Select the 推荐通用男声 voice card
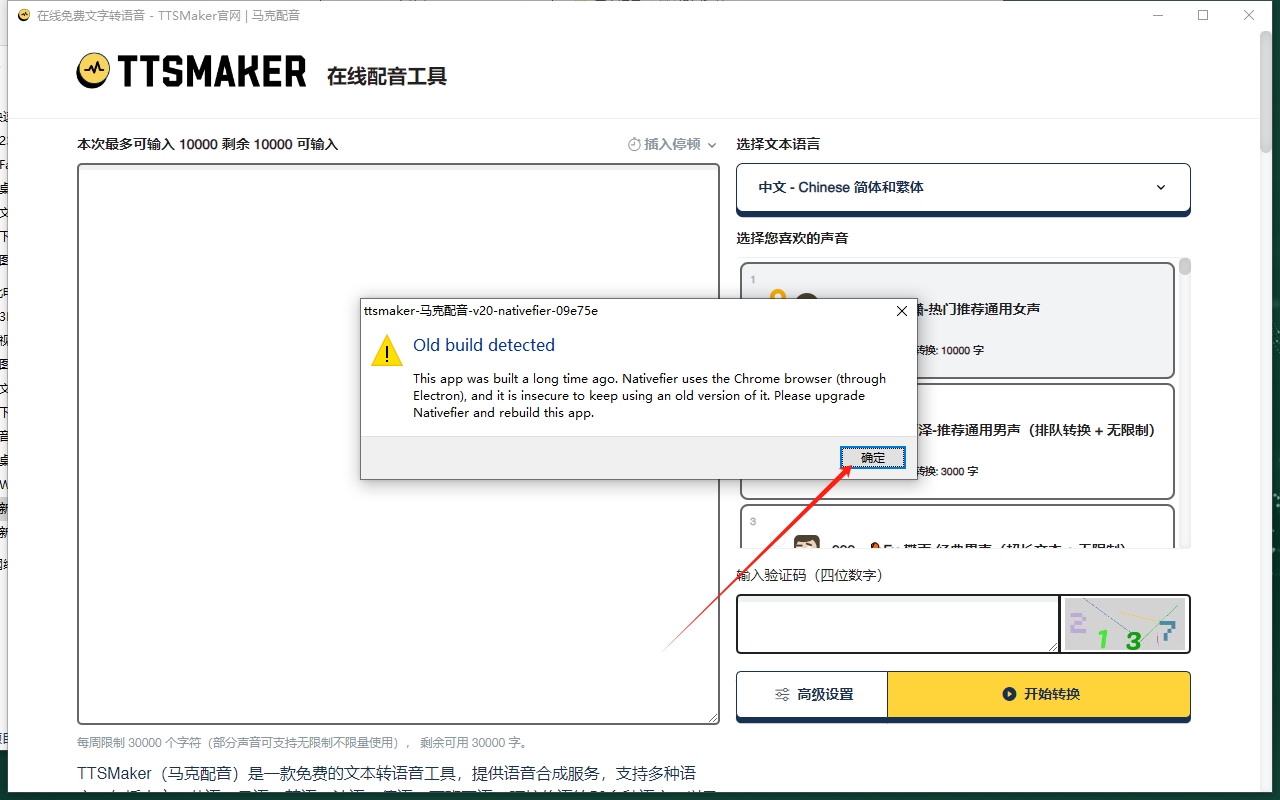1280x800 pixels. pyautogui.click(x=957, y=441)
